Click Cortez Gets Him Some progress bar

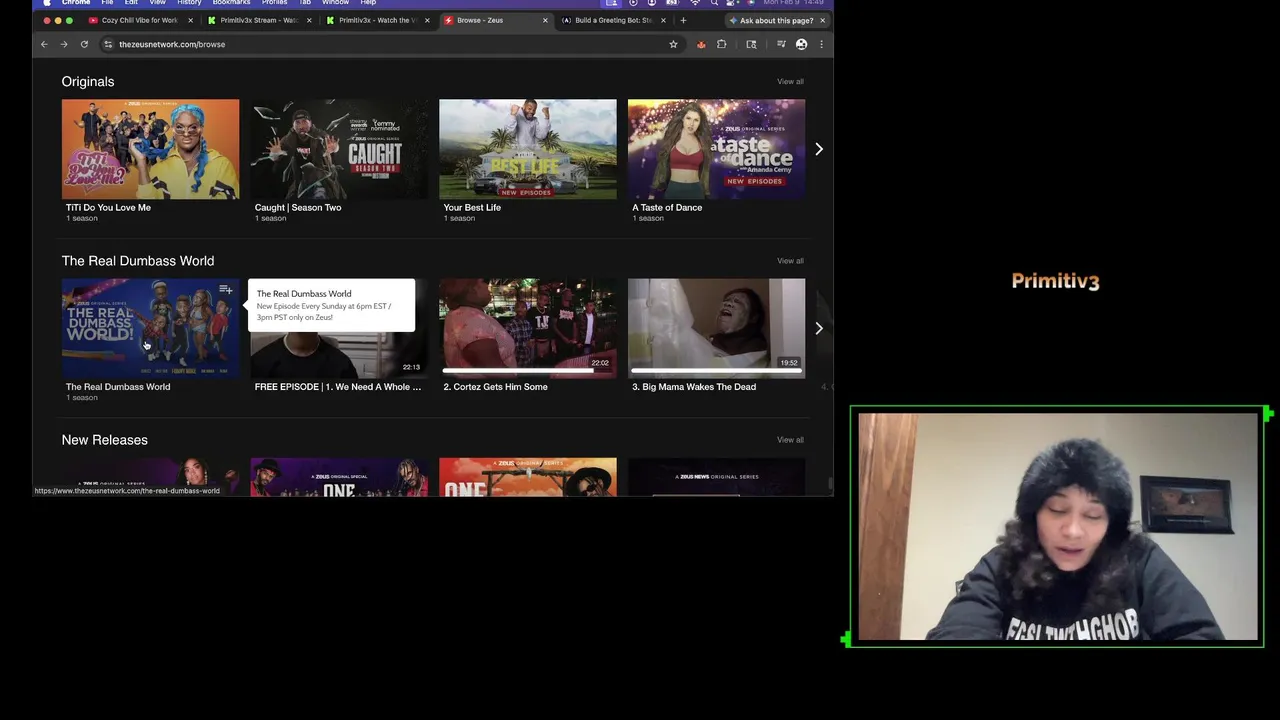point(527,371)
